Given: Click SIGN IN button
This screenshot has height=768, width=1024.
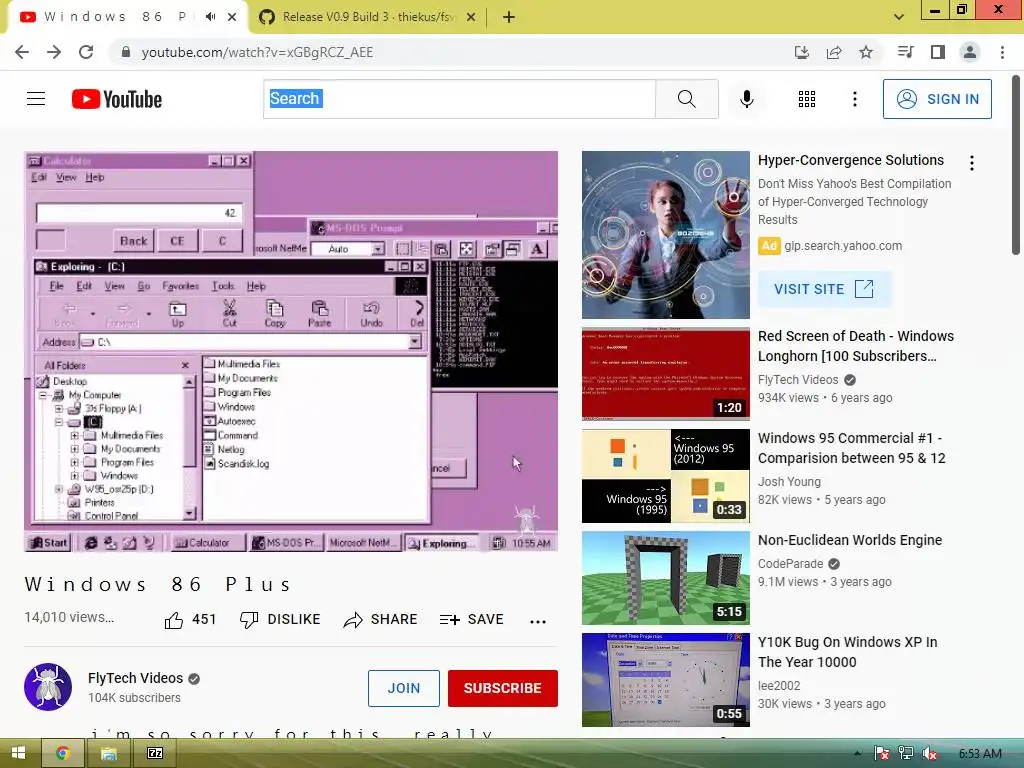Looking at the screenshot, I should [x=936, y=99].
